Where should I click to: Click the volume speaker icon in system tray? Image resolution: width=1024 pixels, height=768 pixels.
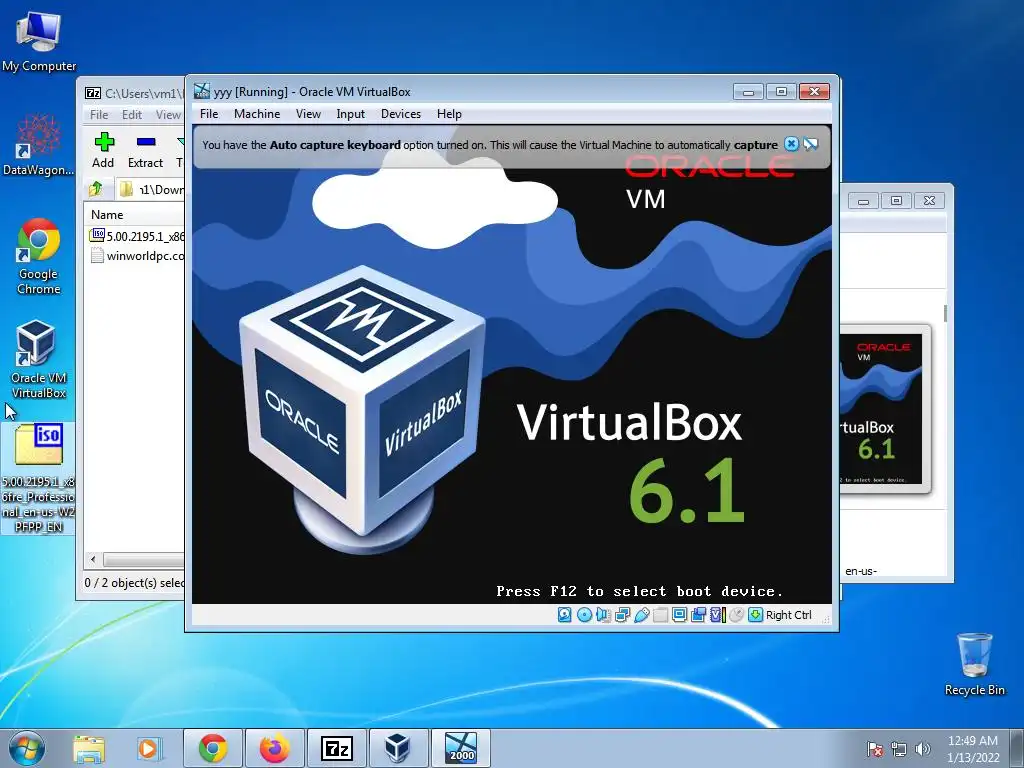coord(922,749)
